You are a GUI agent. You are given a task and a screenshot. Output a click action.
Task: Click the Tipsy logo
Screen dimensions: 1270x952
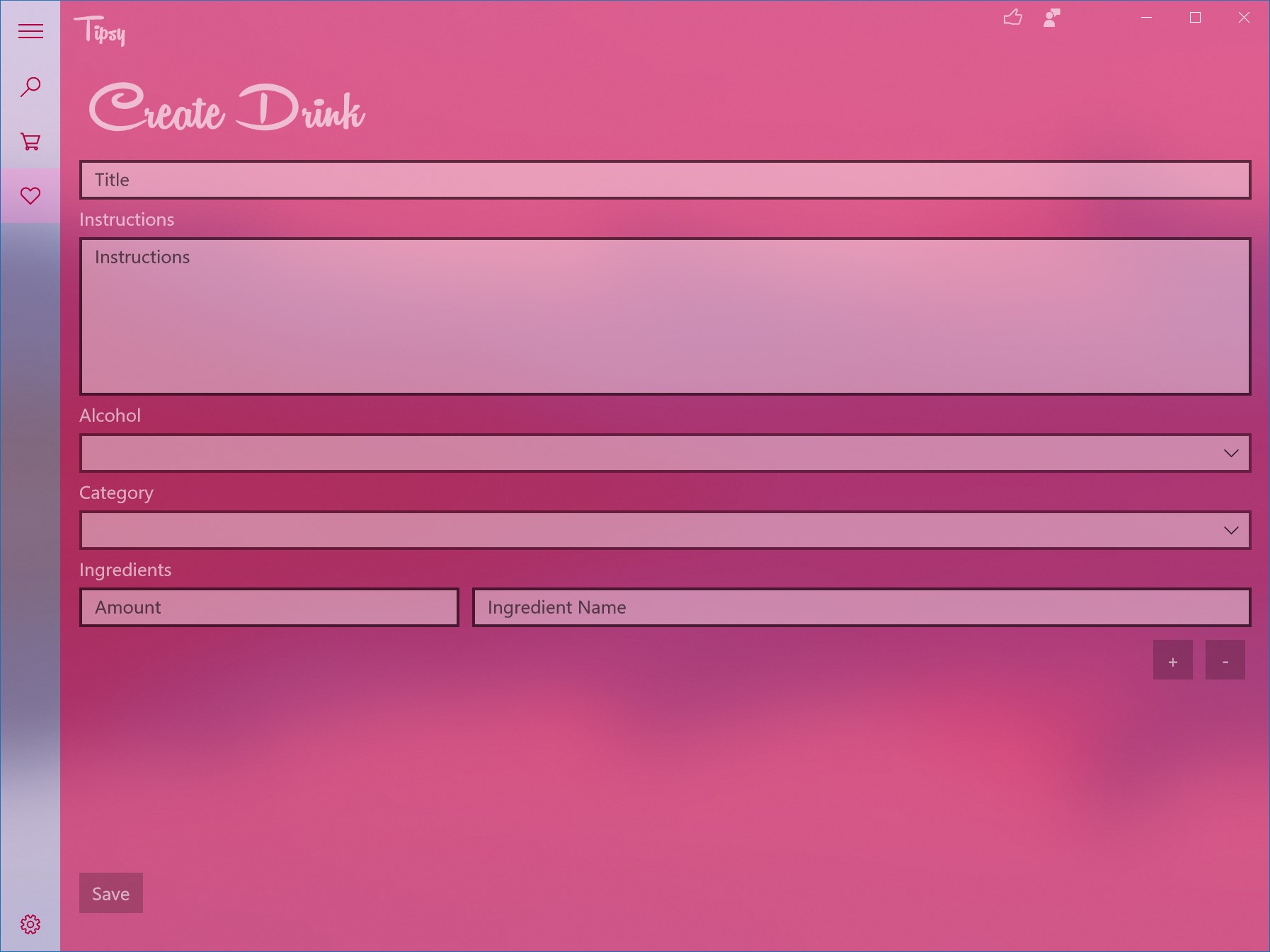point(100,30)
